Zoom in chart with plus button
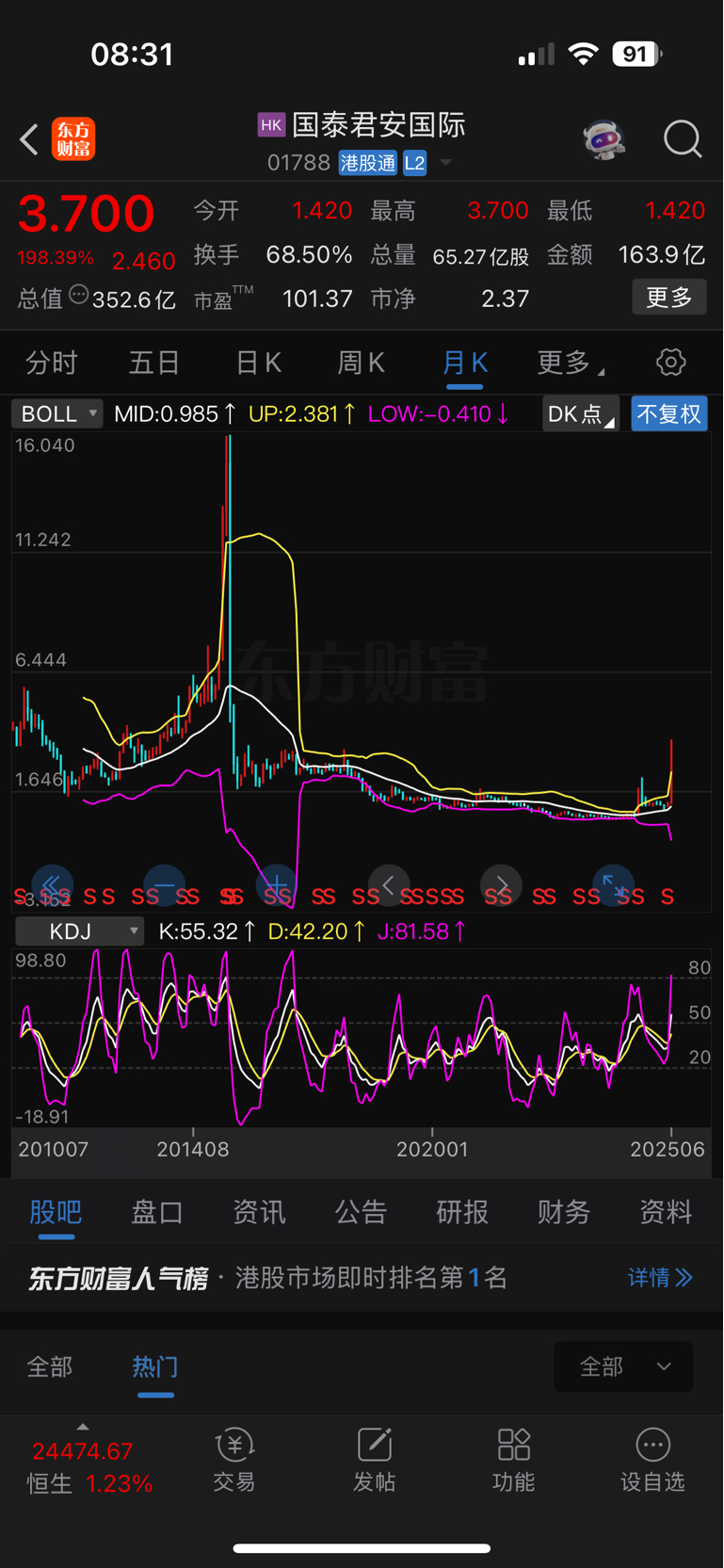Image resolution: width=724 pixels, height=1568 pixels. pos(276,885)
